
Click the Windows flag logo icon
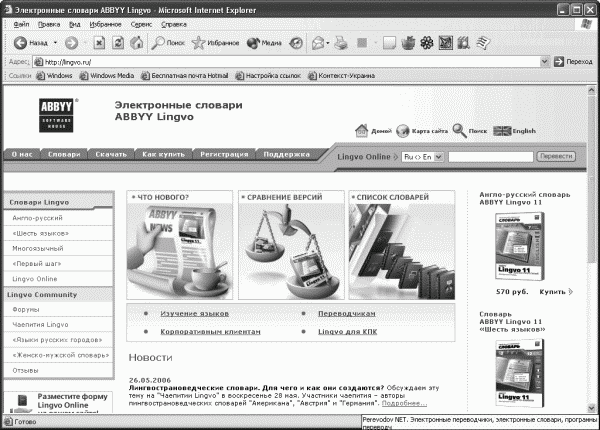click(586, 24)
